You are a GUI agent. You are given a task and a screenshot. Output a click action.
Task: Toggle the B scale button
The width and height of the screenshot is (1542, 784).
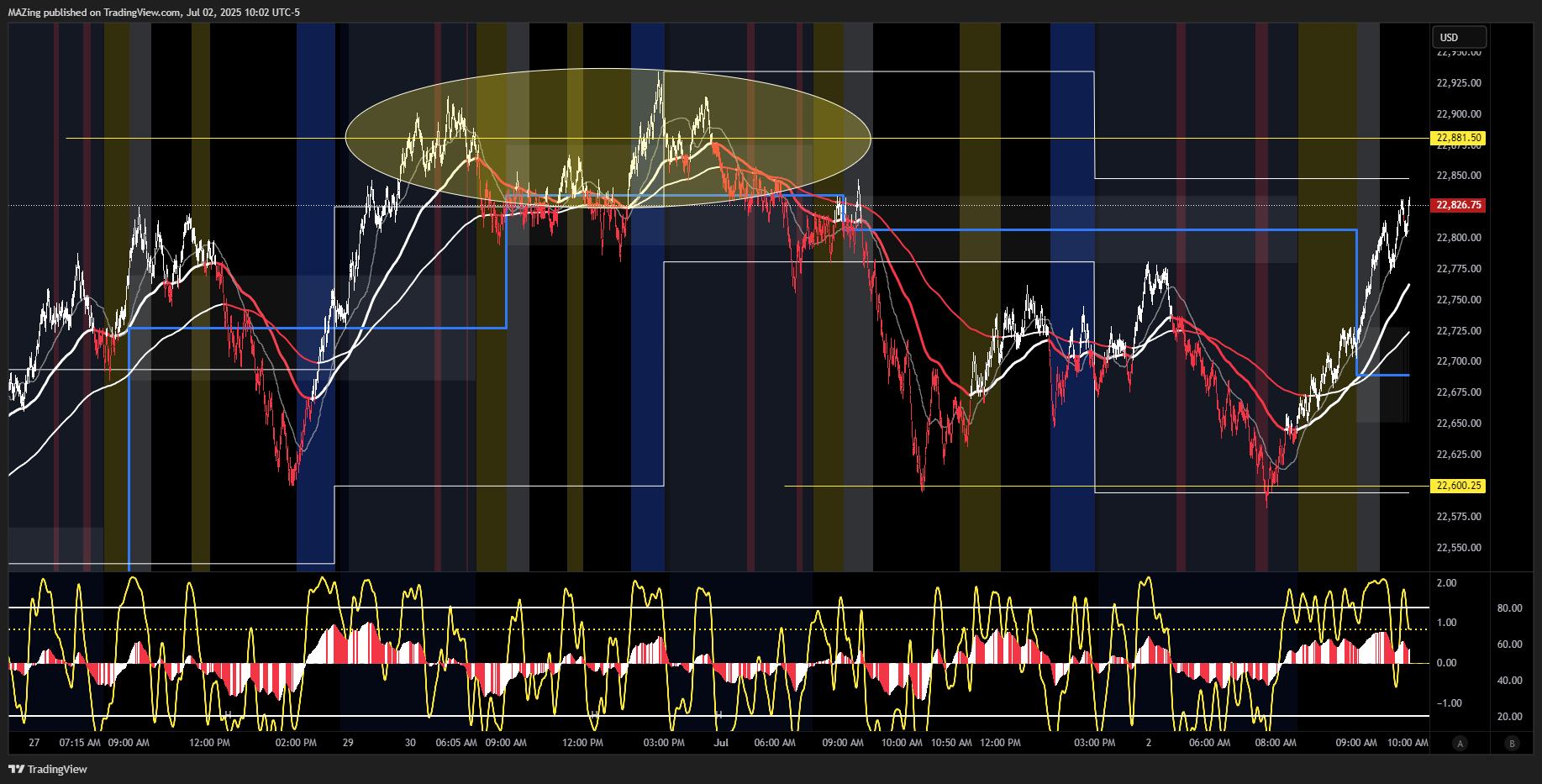[x=1513, y=743]
